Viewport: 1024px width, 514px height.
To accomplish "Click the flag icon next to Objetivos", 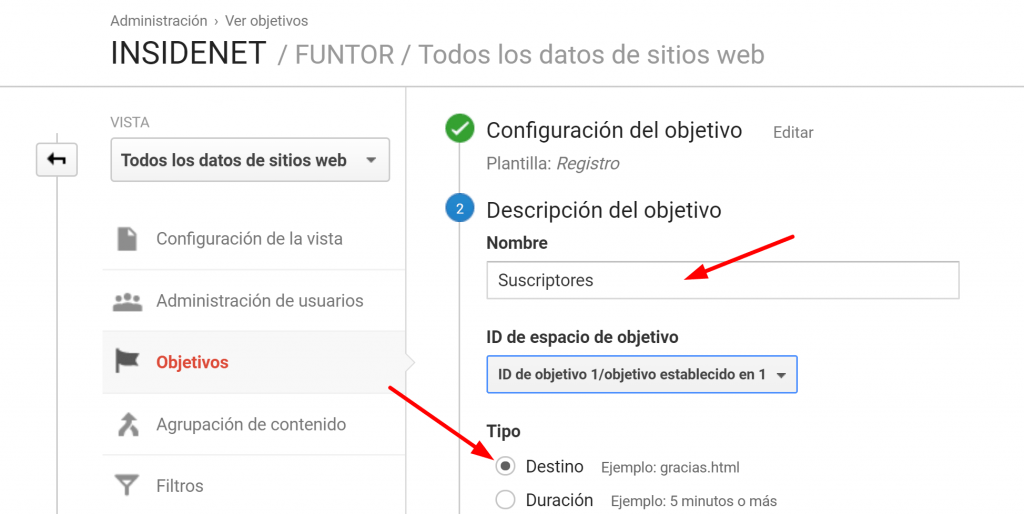I will tap(127, 362).
